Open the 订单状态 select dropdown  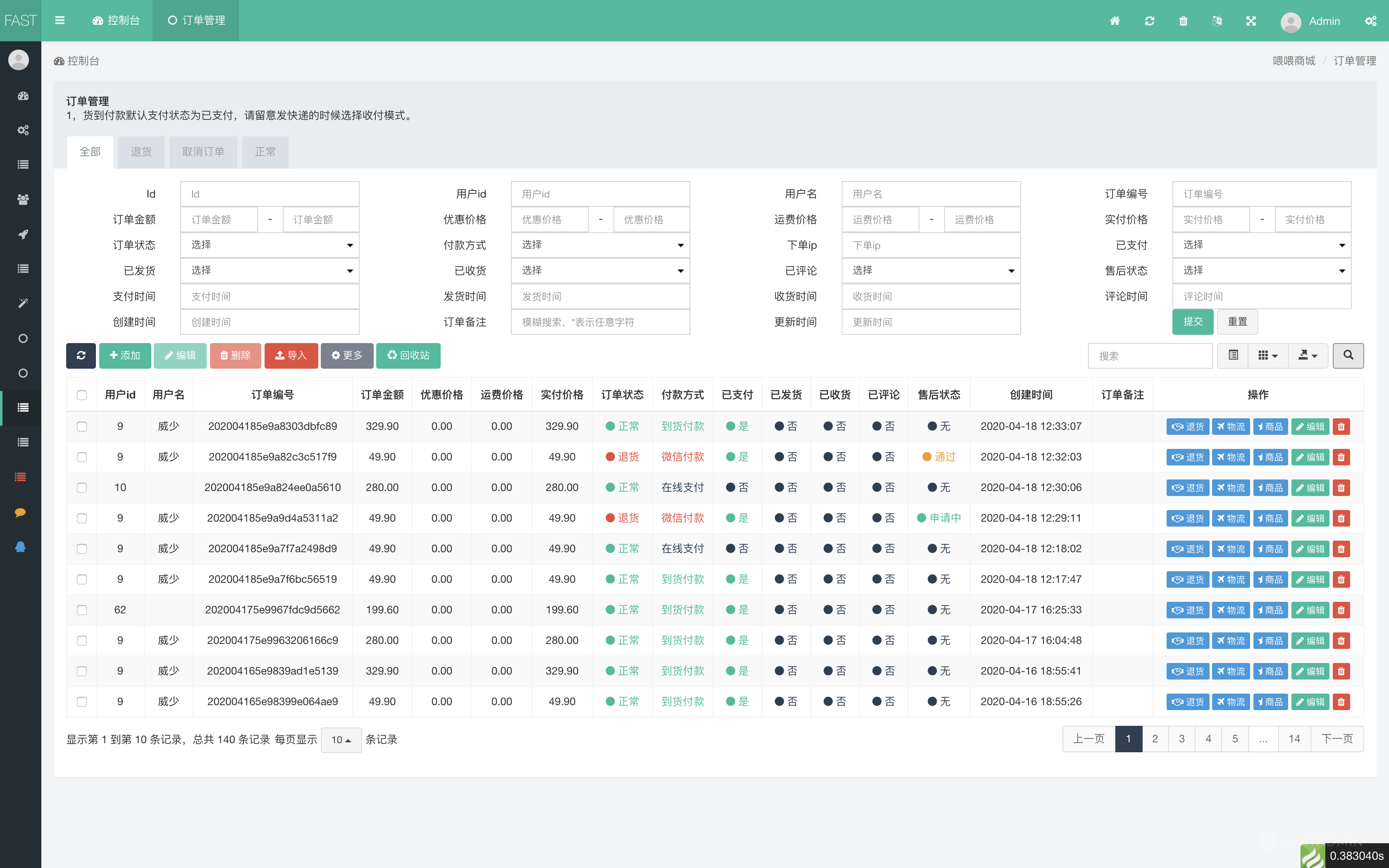[270, 245]
